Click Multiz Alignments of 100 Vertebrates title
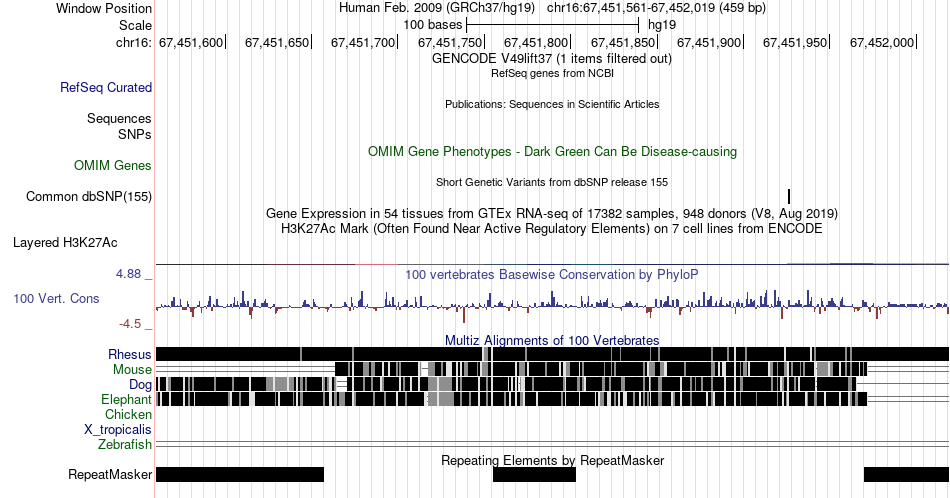The height and width of the screenshot is (498, 950). point(552,340)
